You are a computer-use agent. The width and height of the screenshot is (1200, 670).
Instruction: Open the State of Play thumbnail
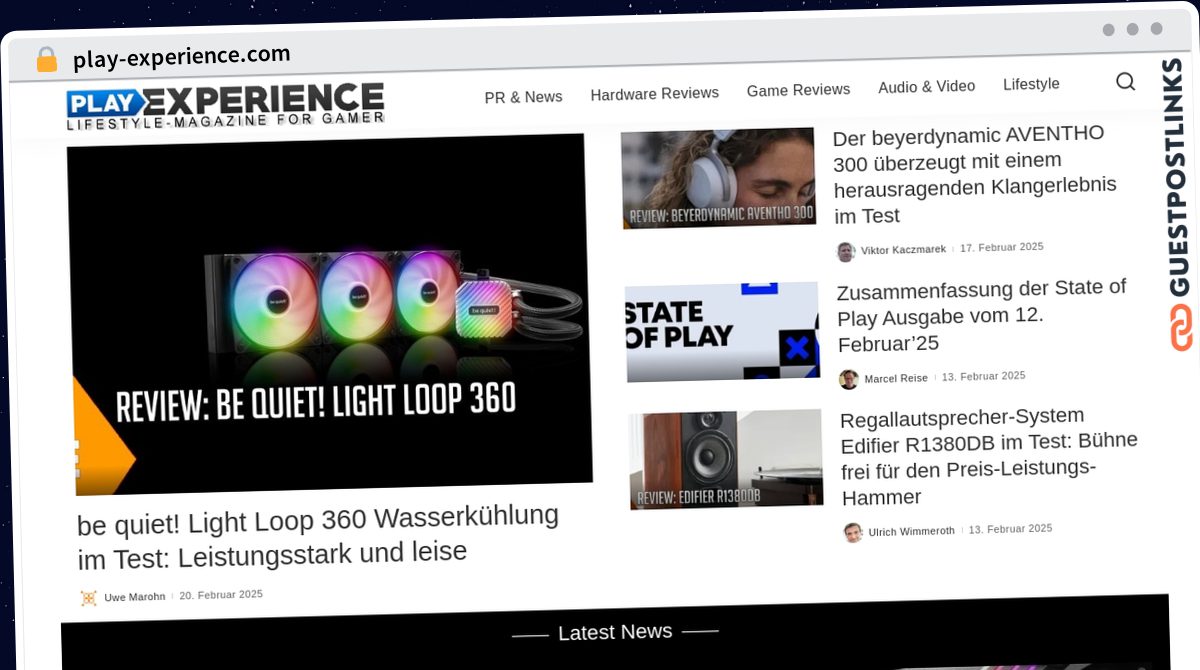722,331
